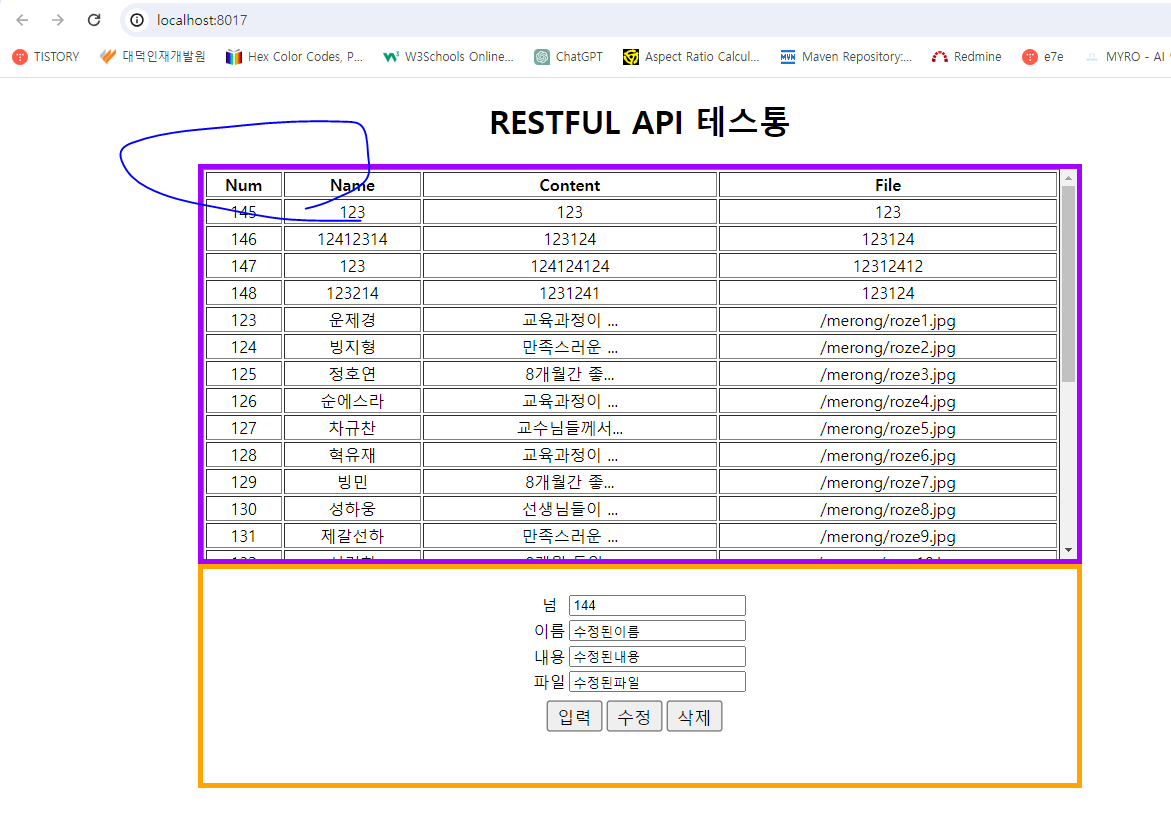Click the 넘 input field containing 144

tap(657, 605)
